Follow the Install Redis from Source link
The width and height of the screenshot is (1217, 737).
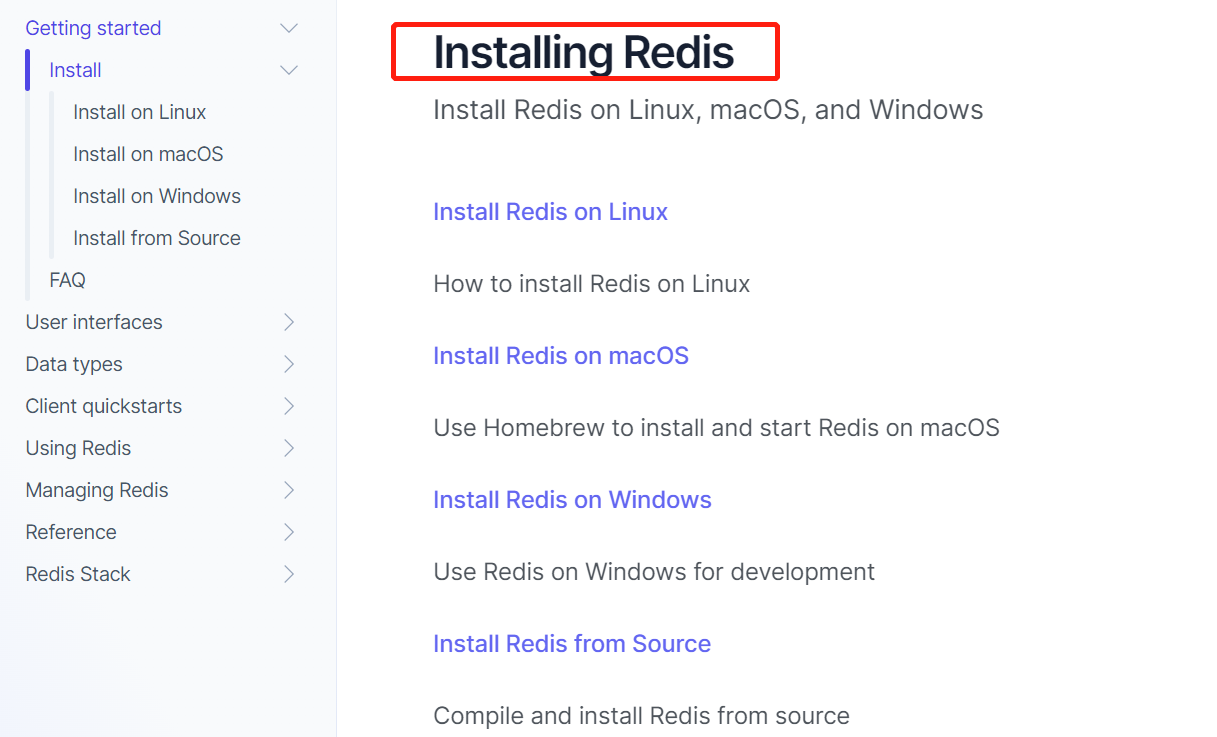[x=572, y=644]
